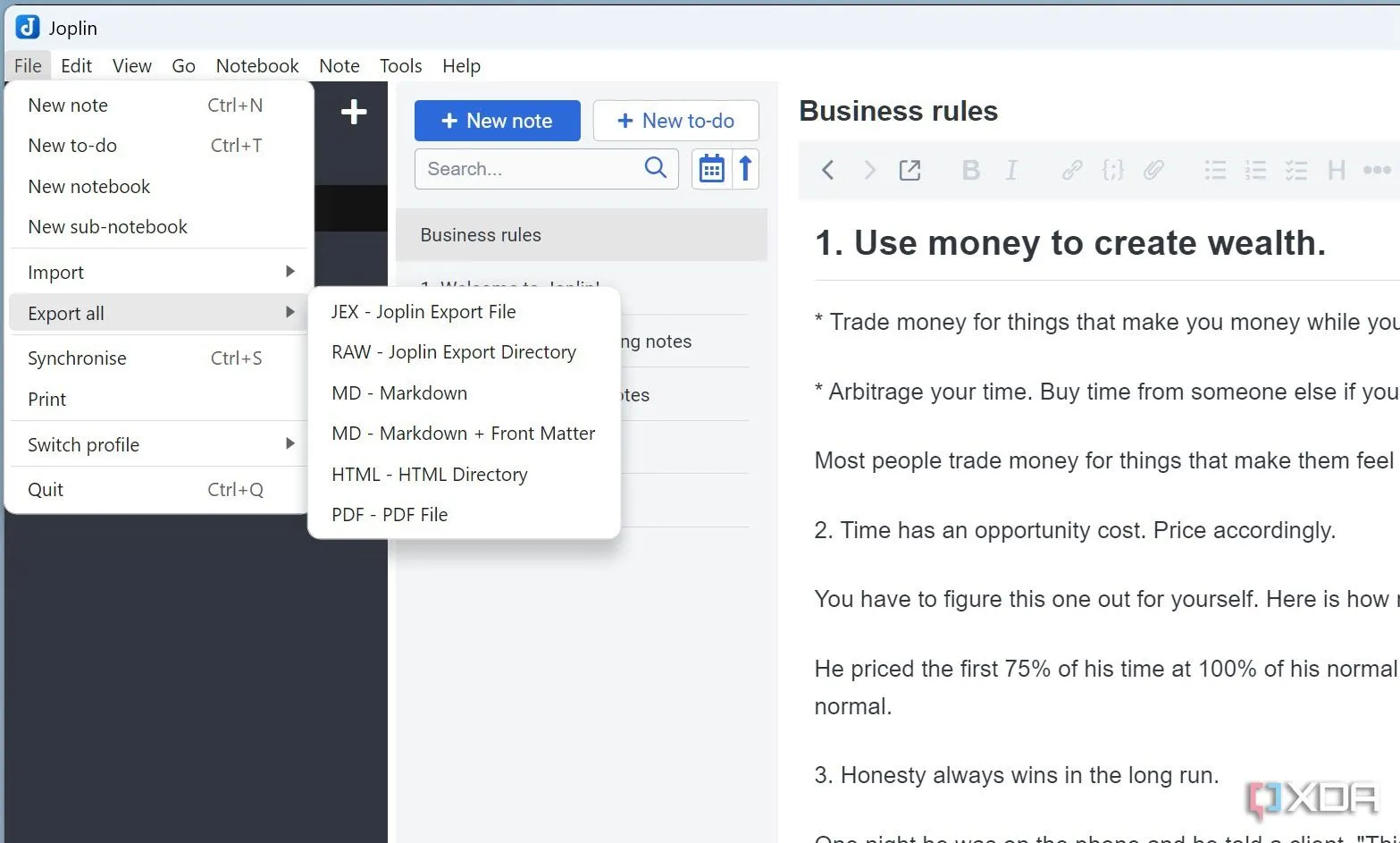Insert a checkbox list via toolbar icon

(1296, 170)
